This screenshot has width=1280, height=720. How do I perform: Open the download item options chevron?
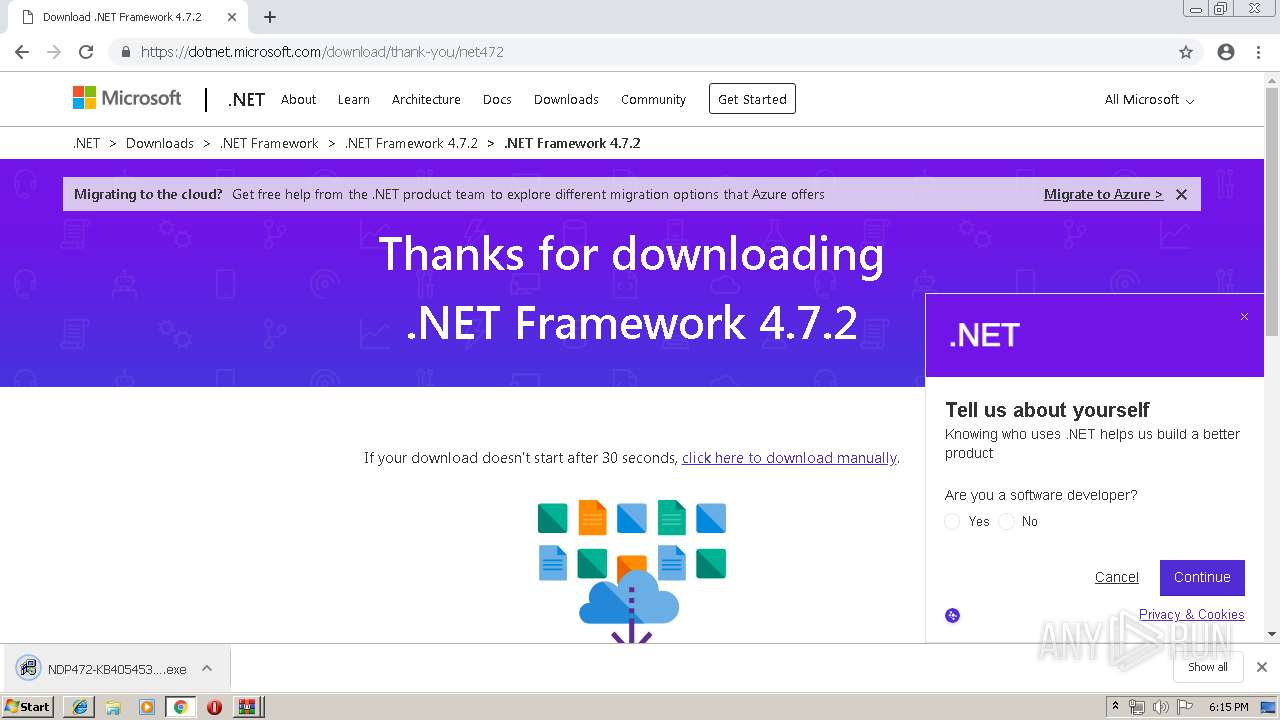(207, 668)
